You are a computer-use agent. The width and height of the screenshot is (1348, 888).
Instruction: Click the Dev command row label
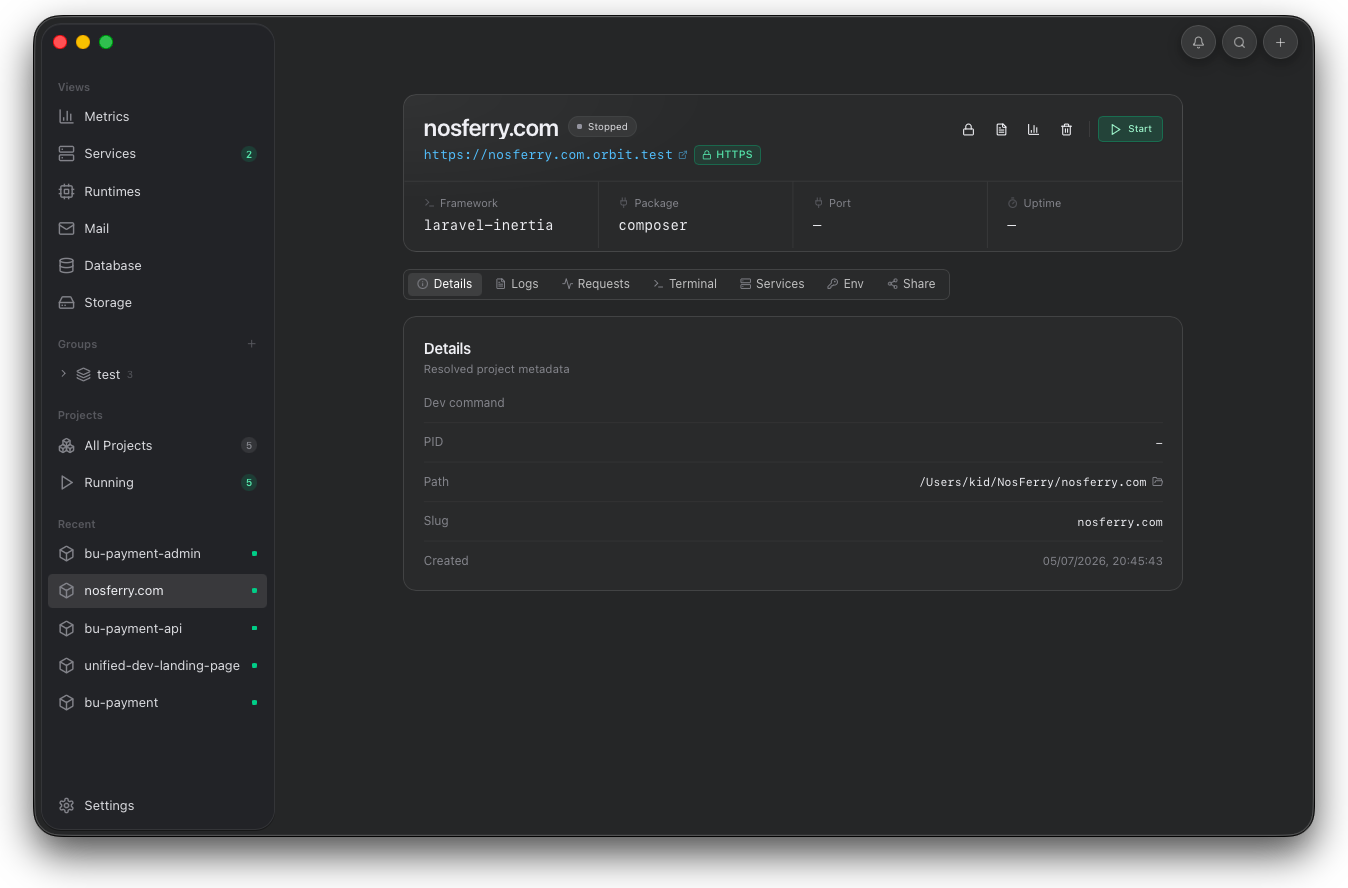coord(464,403)
